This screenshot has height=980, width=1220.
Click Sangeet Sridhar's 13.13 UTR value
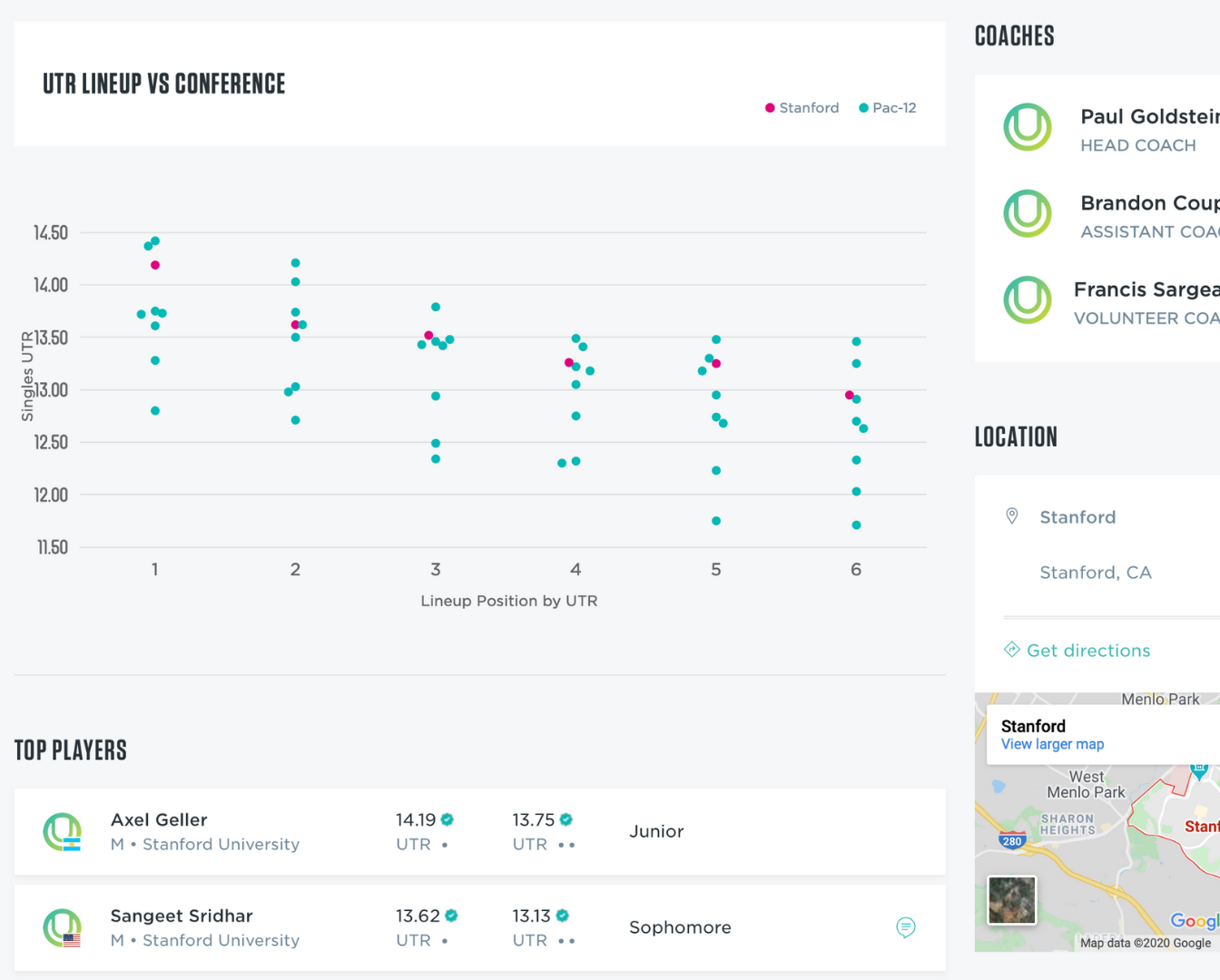point(532,916)
